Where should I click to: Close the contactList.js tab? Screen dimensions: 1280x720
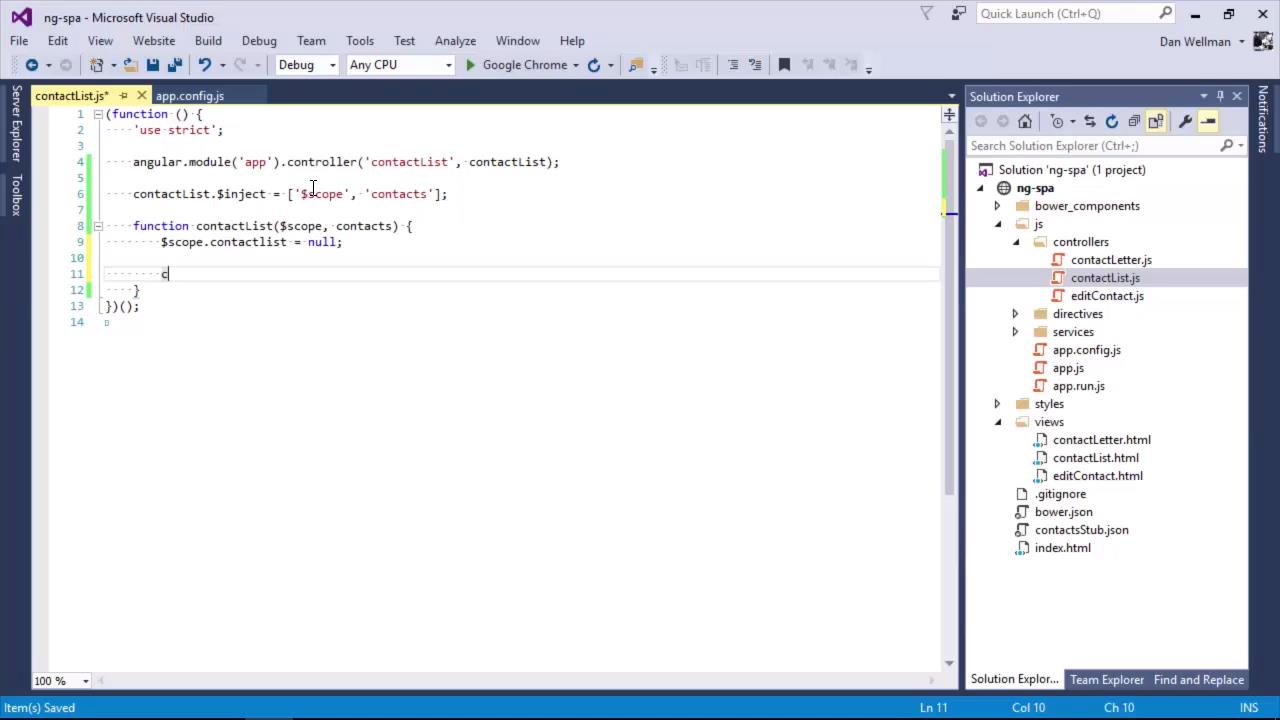(x=141, y=96)
